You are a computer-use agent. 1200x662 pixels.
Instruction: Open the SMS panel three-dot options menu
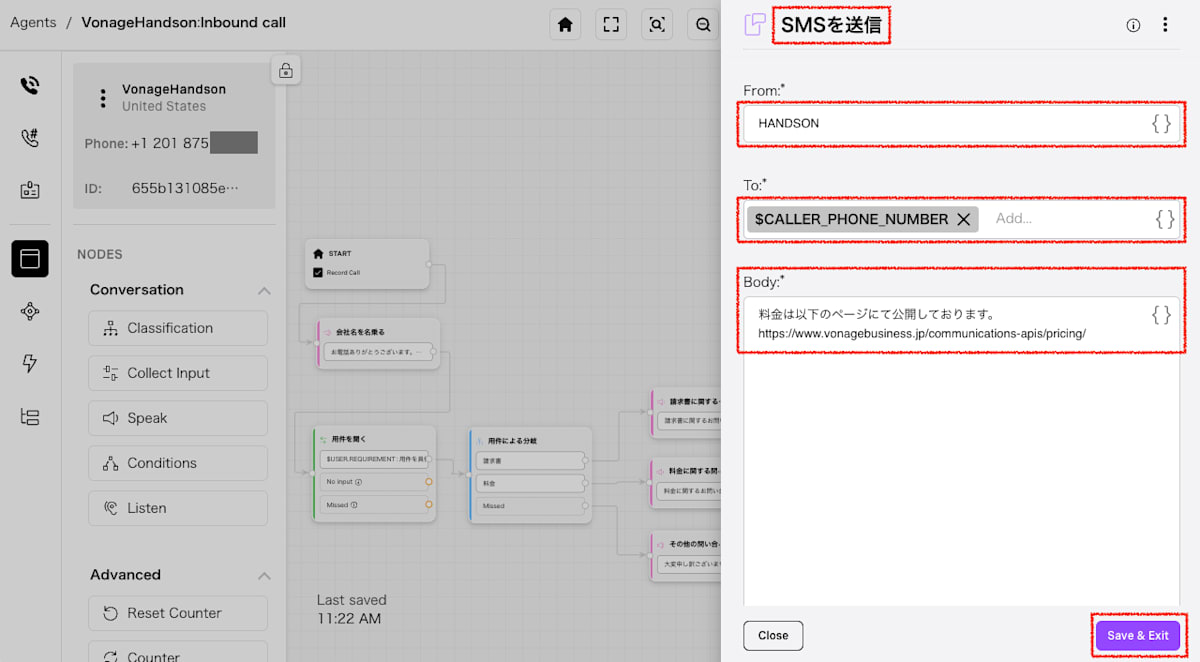point(1165,25)
